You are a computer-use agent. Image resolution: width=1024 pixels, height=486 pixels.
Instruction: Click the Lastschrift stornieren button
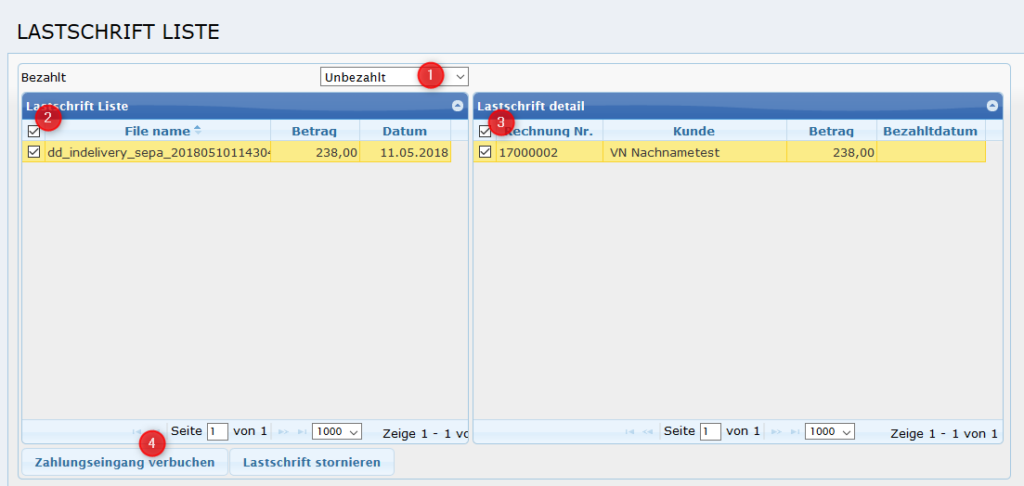coord(311,462)
